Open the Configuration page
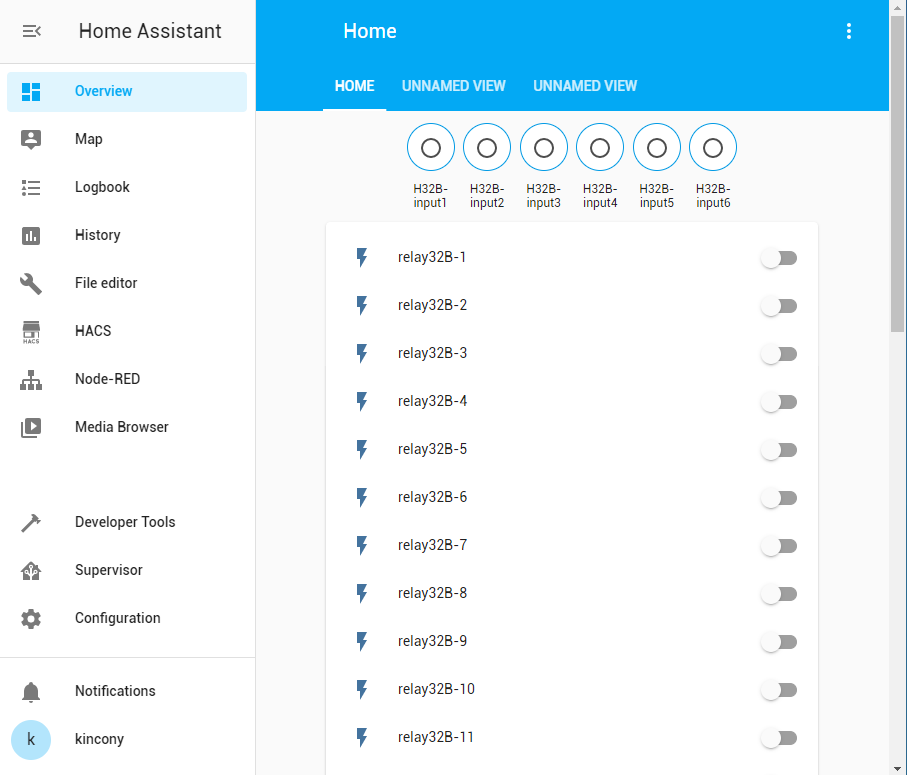 (117, 618)
